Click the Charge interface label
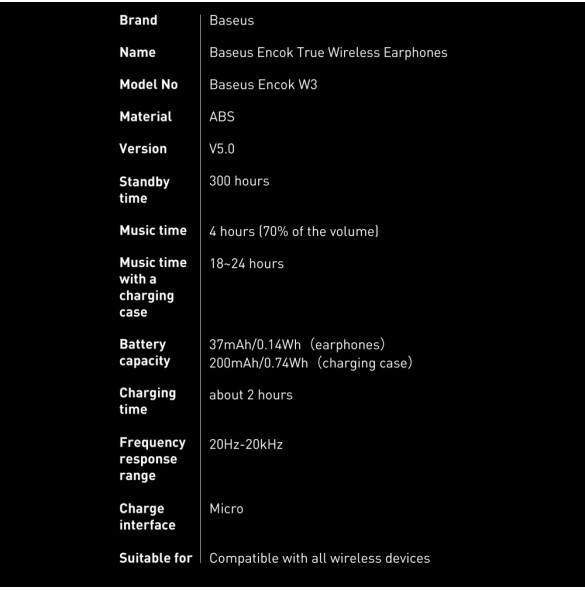Screen dimensions: 585x590 pos(147,517)
